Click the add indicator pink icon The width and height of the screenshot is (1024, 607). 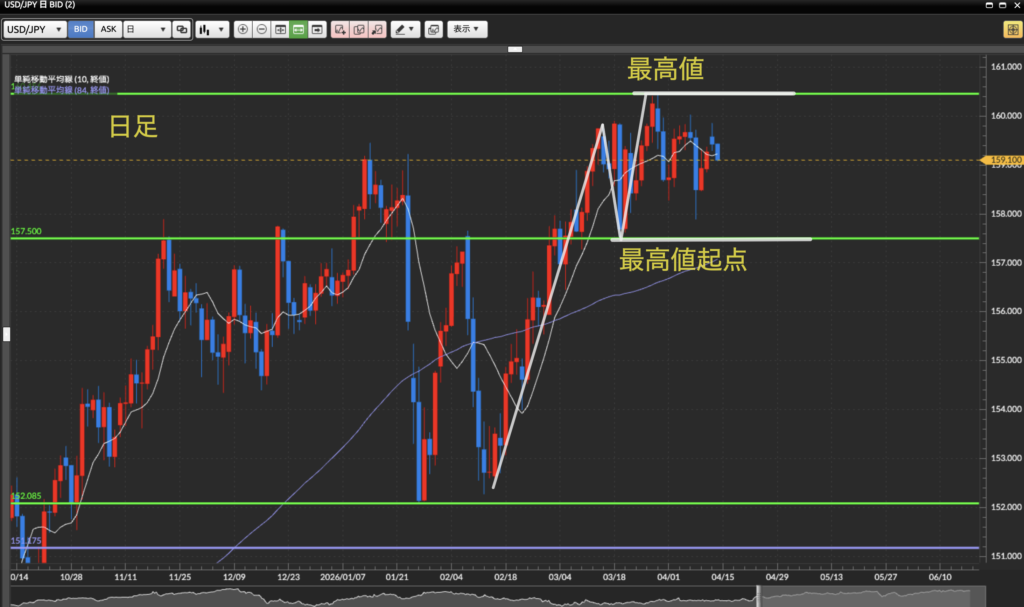coord(341,29)
